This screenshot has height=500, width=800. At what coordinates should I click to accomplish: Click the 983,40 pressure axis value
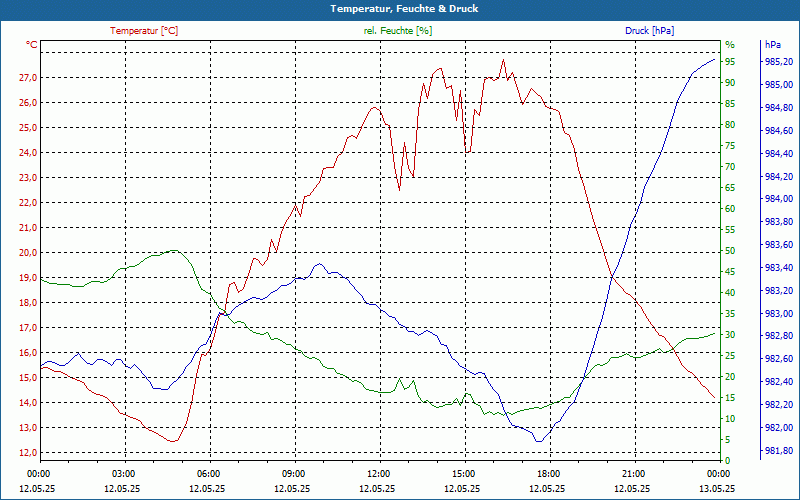779,268
